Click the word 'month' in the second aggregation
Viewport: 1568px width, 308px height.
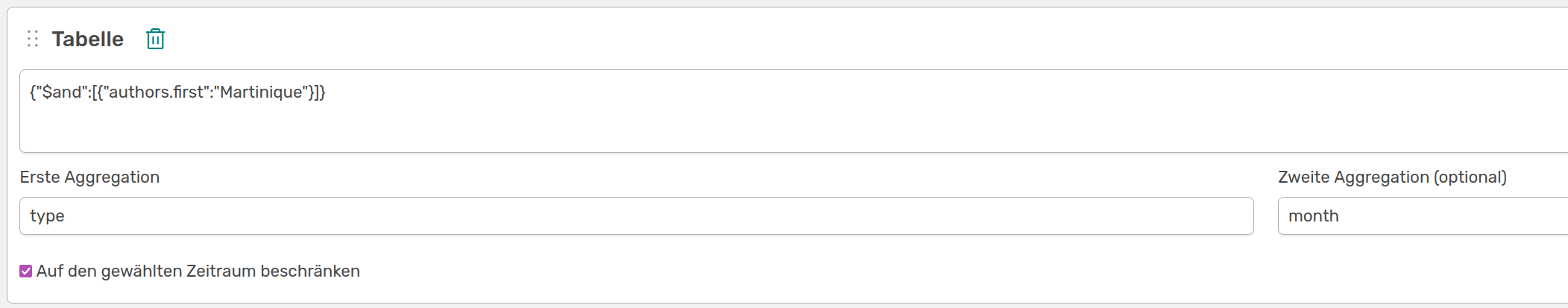(x=1314, y=216)
